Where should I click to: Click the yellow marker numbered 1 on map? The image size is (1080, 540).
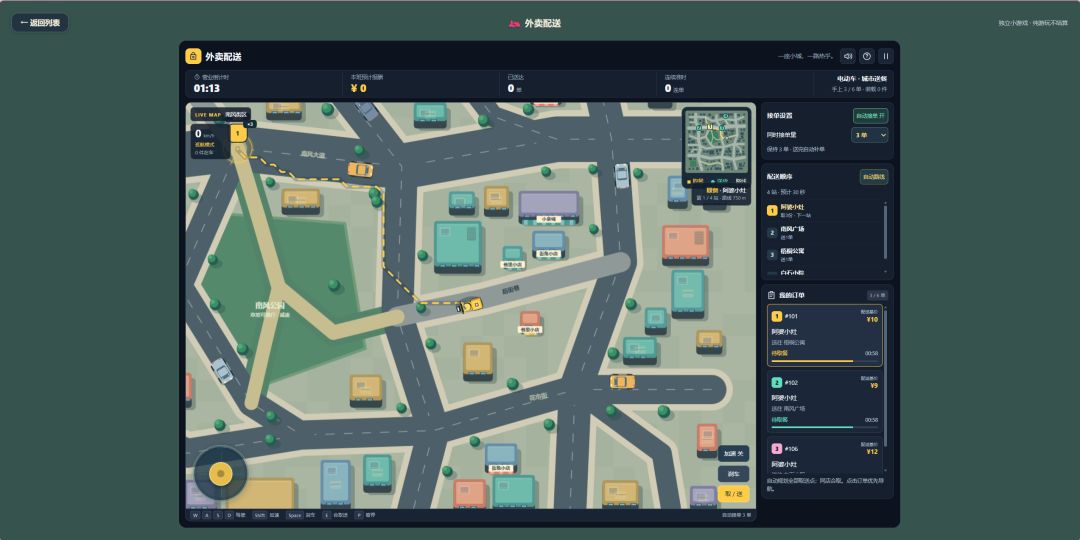click(238, 133)
